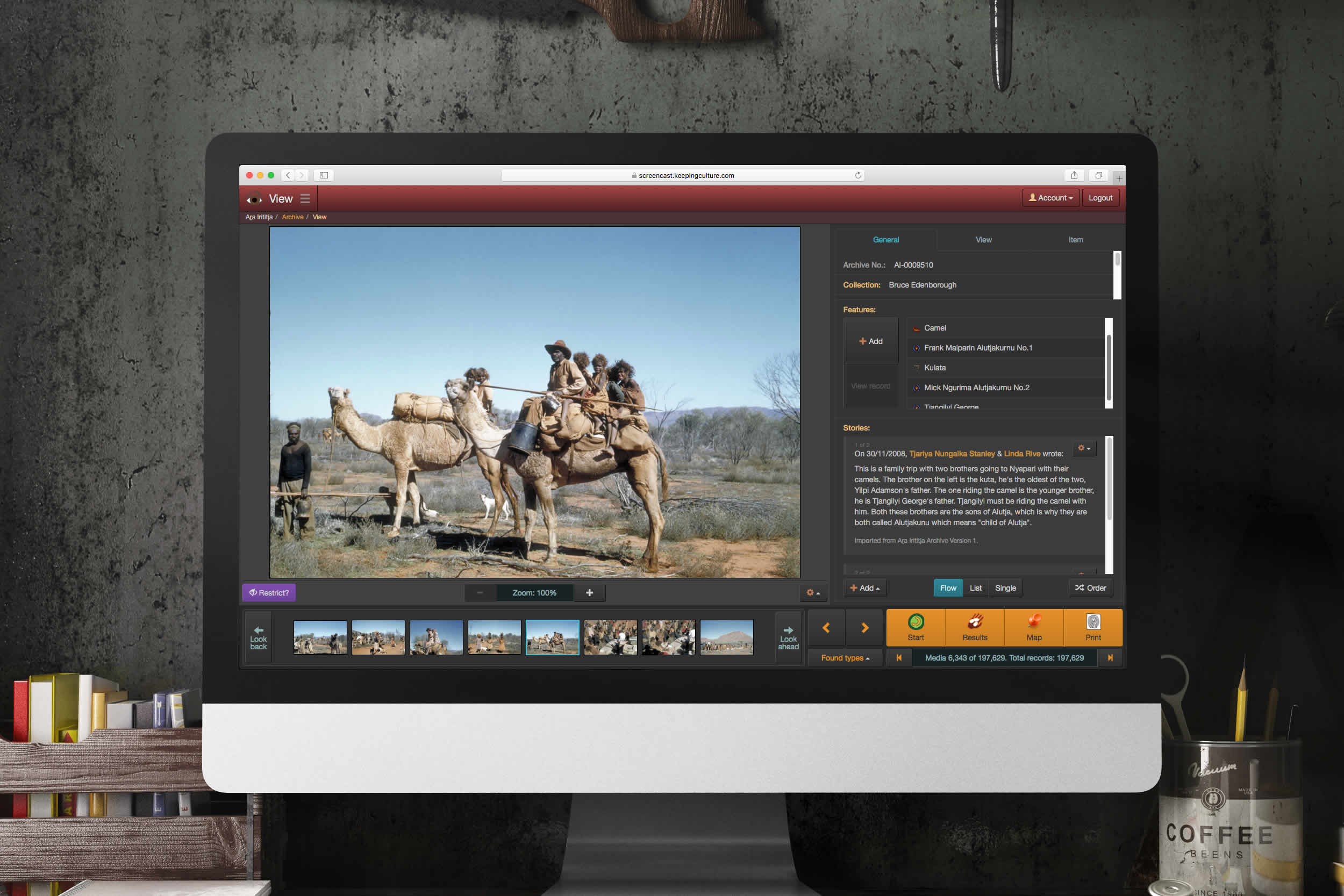Open the View tab in side panel
Image resolution: width=1344 pixels, height=896 pixels.
pos(983,240)
